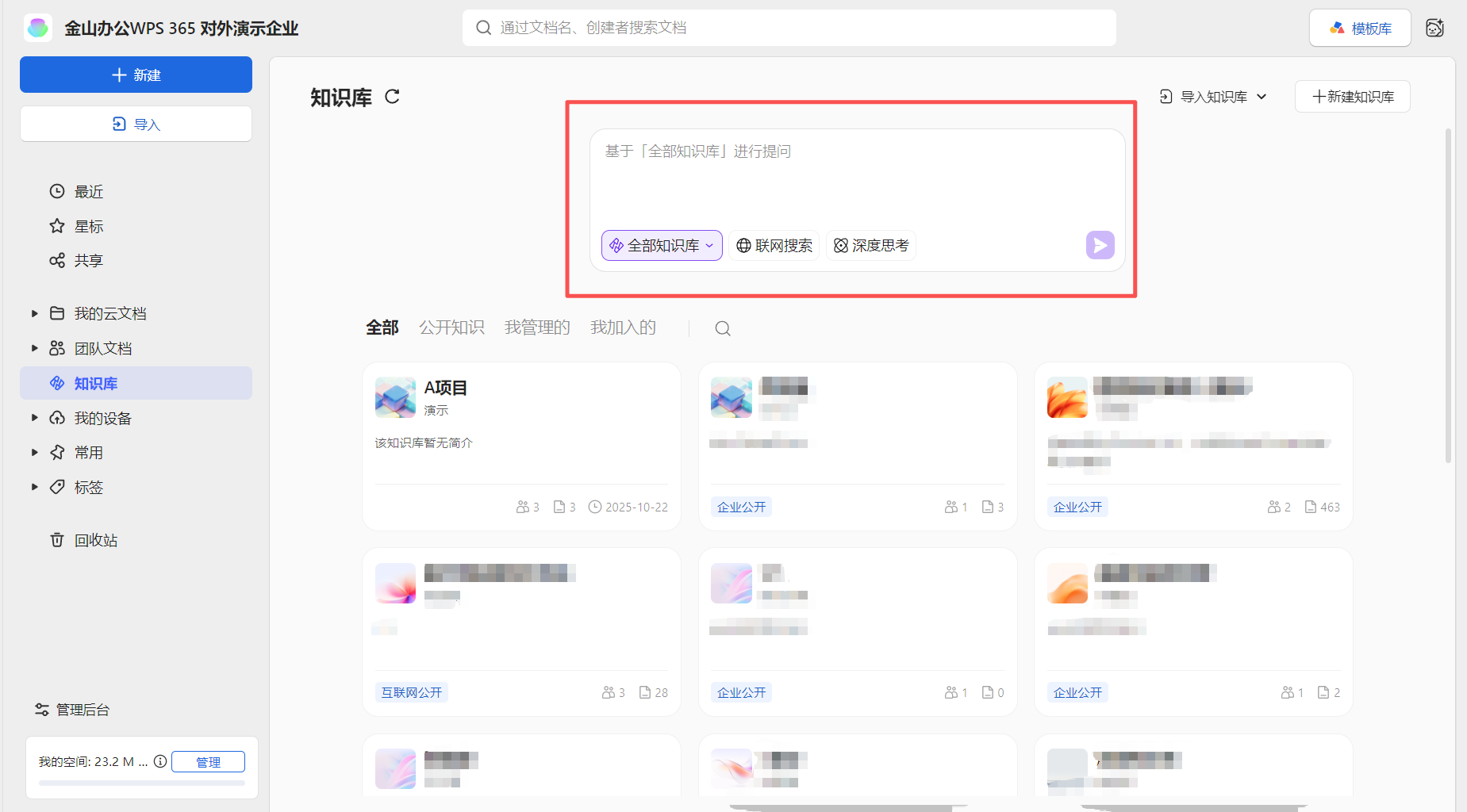This screenshot has width=1467, height=812.
Task: Expand 我的设备 tree node
Action: point(34,417)
